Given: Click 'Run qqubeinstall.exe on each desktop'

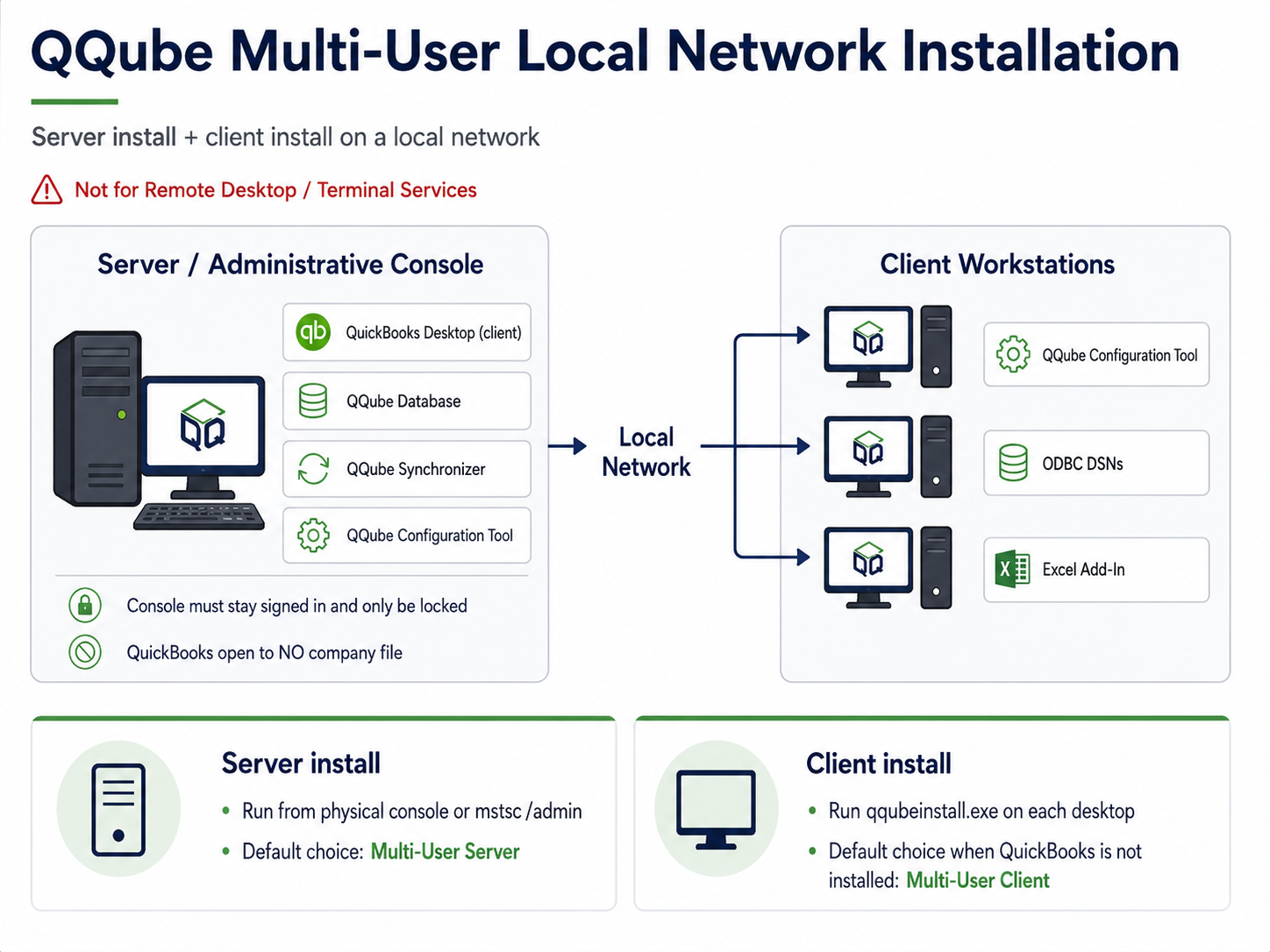Looking at the screenshot, I should 981,811.
